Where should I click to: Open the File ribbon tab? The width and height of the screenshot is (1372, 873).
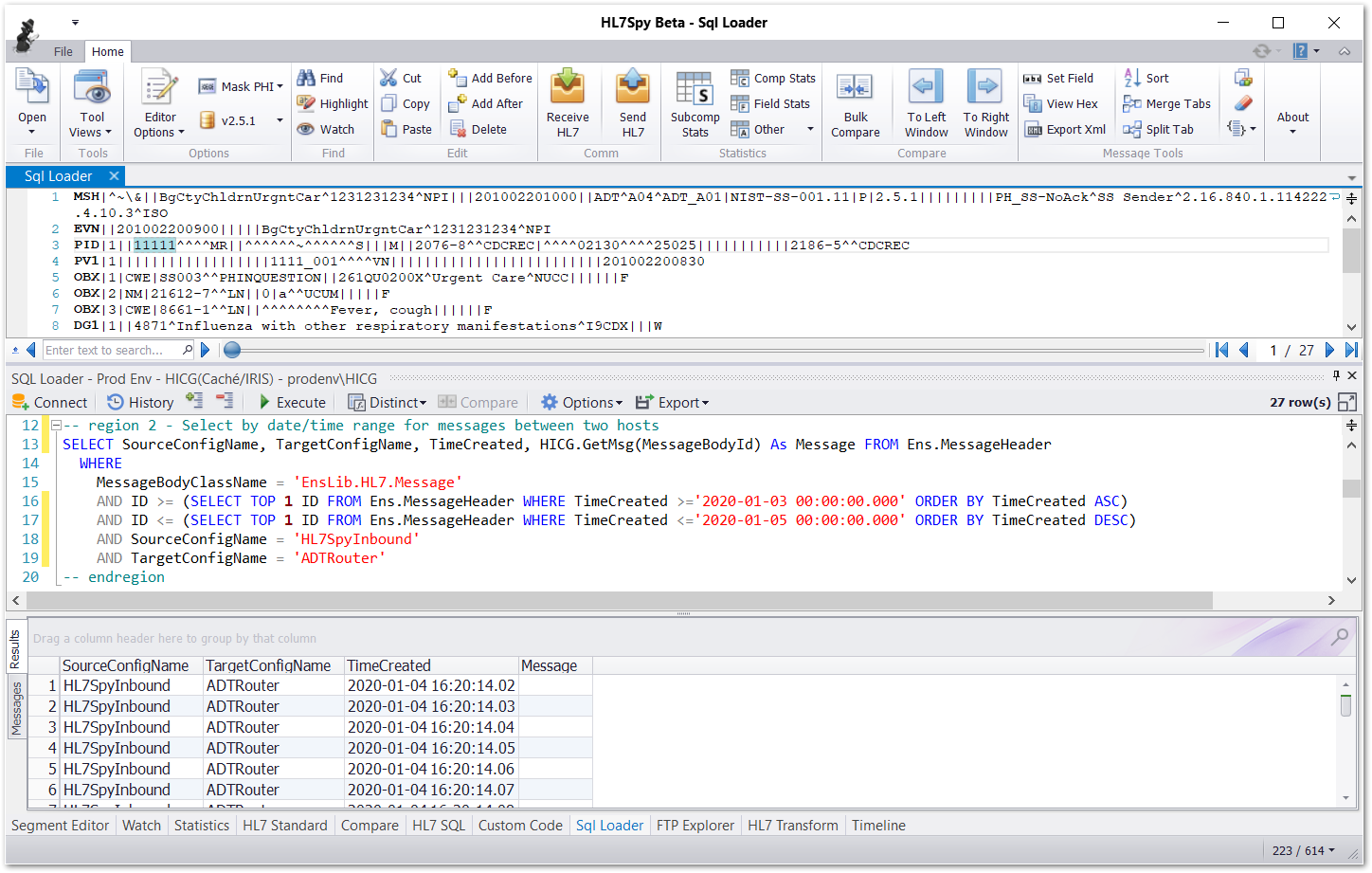pos(63,51)
